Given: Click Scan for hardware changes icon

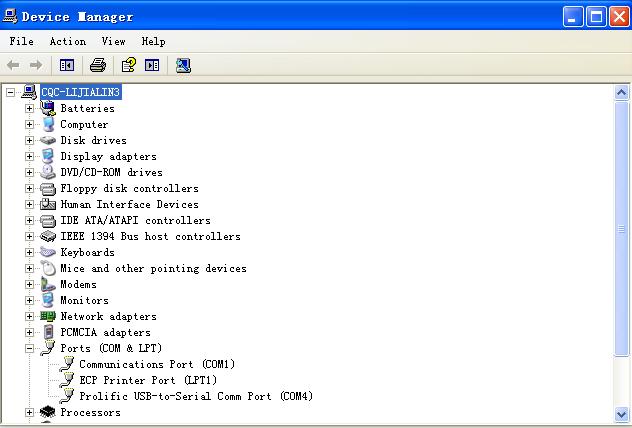Looking at the screenshot, I should 183,65.
